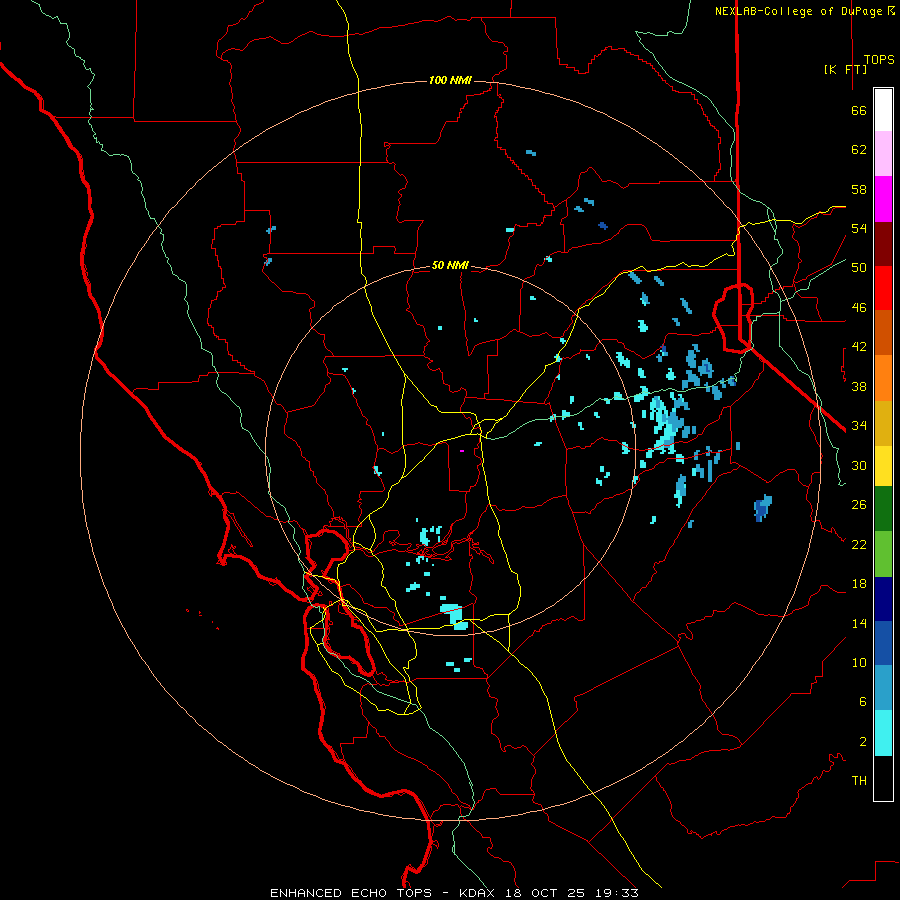Pick the dark orange legend color block
Viewport: 900px width, 900px height.
883,333
